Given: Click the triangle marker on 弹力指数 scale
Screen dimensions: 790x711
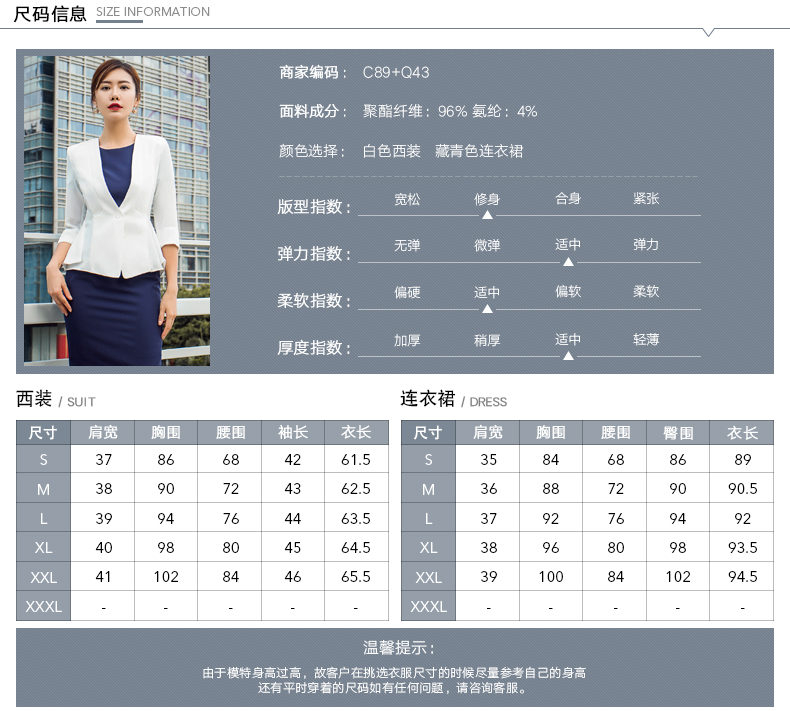Looking at the screenshot, I should (x=568, y=262).
